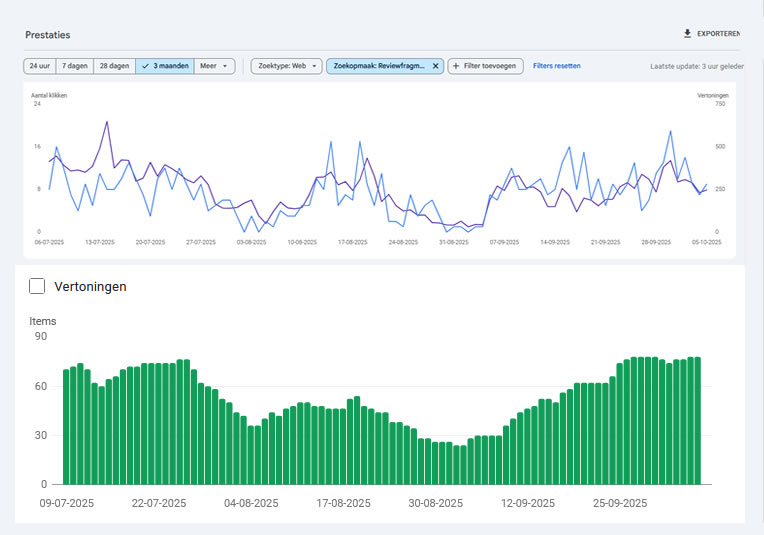This screenshot has width=764, height=535.
Task: Click the line chart spike near 28-09-2025
Action: point(669,131)
